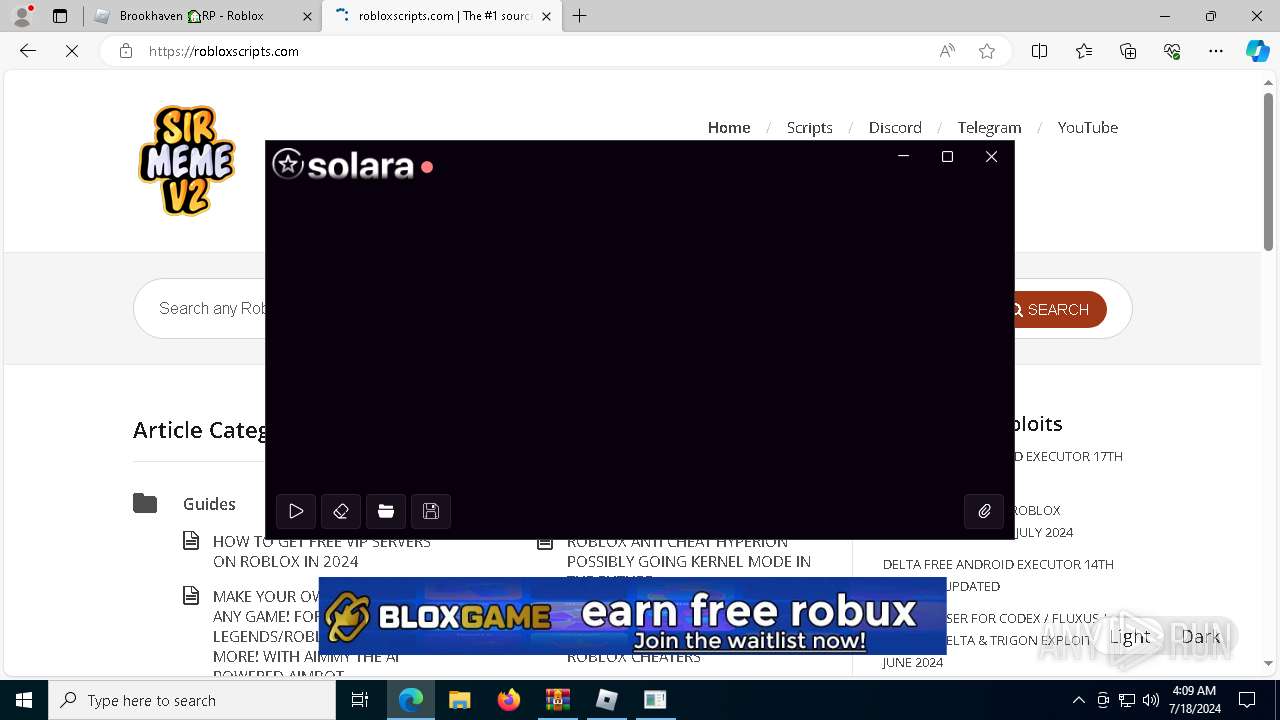
Task: Go to Home in the site menu
Action: pos(729,127)
